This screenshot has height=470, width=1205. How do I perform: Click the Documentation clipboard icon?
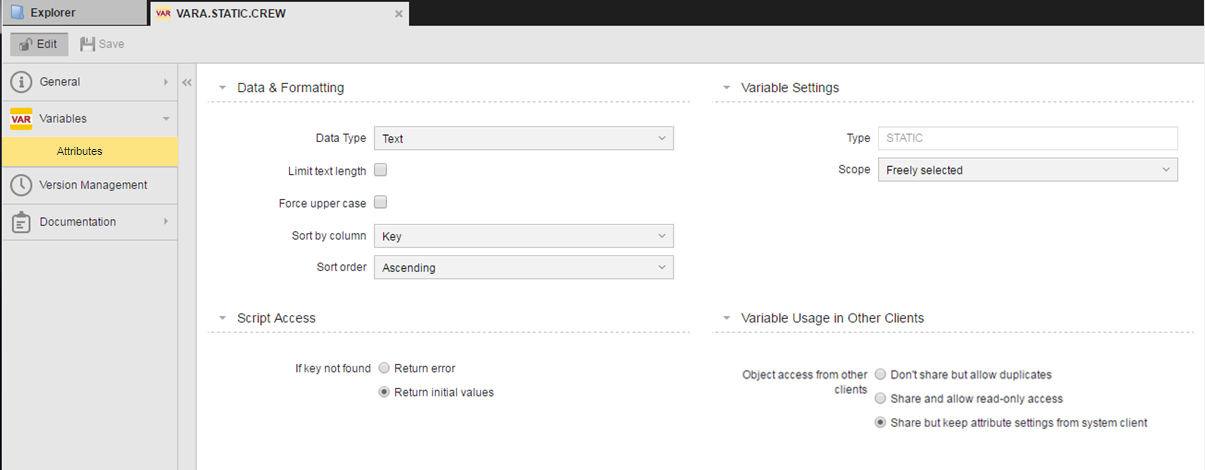pos(21,222)
